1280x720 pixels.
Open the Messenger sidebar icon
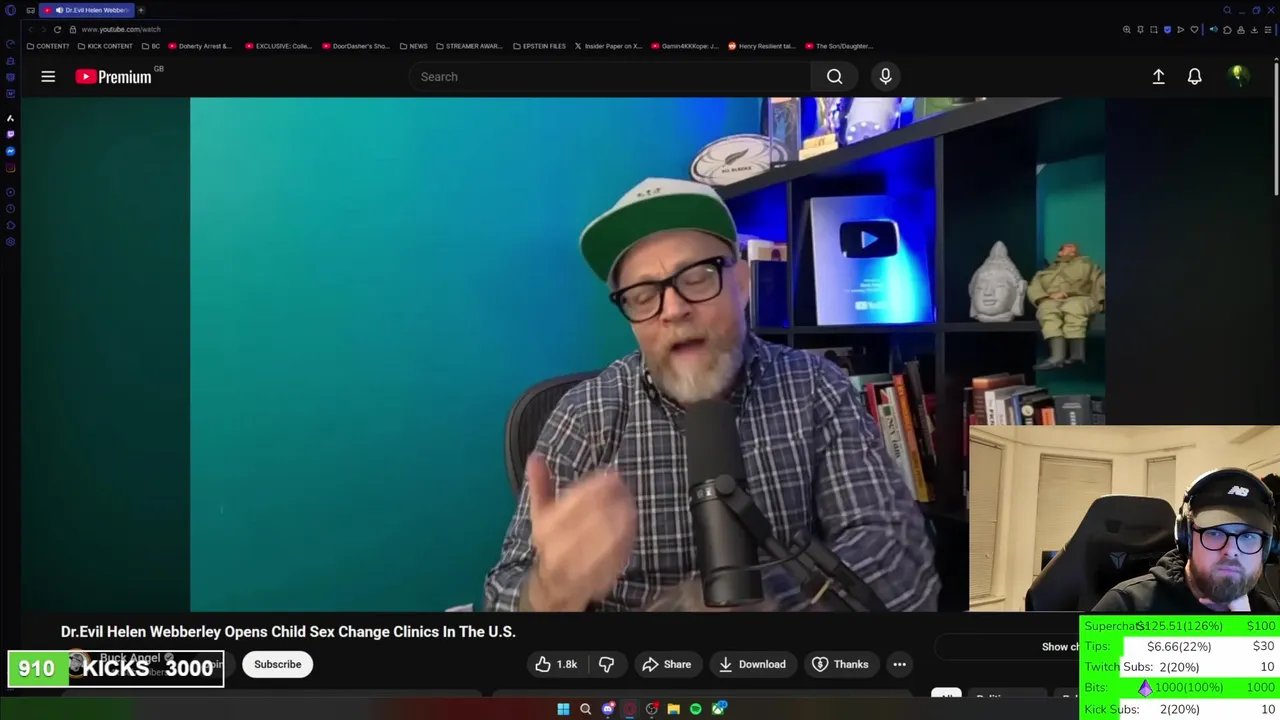(x=11, y=151)
